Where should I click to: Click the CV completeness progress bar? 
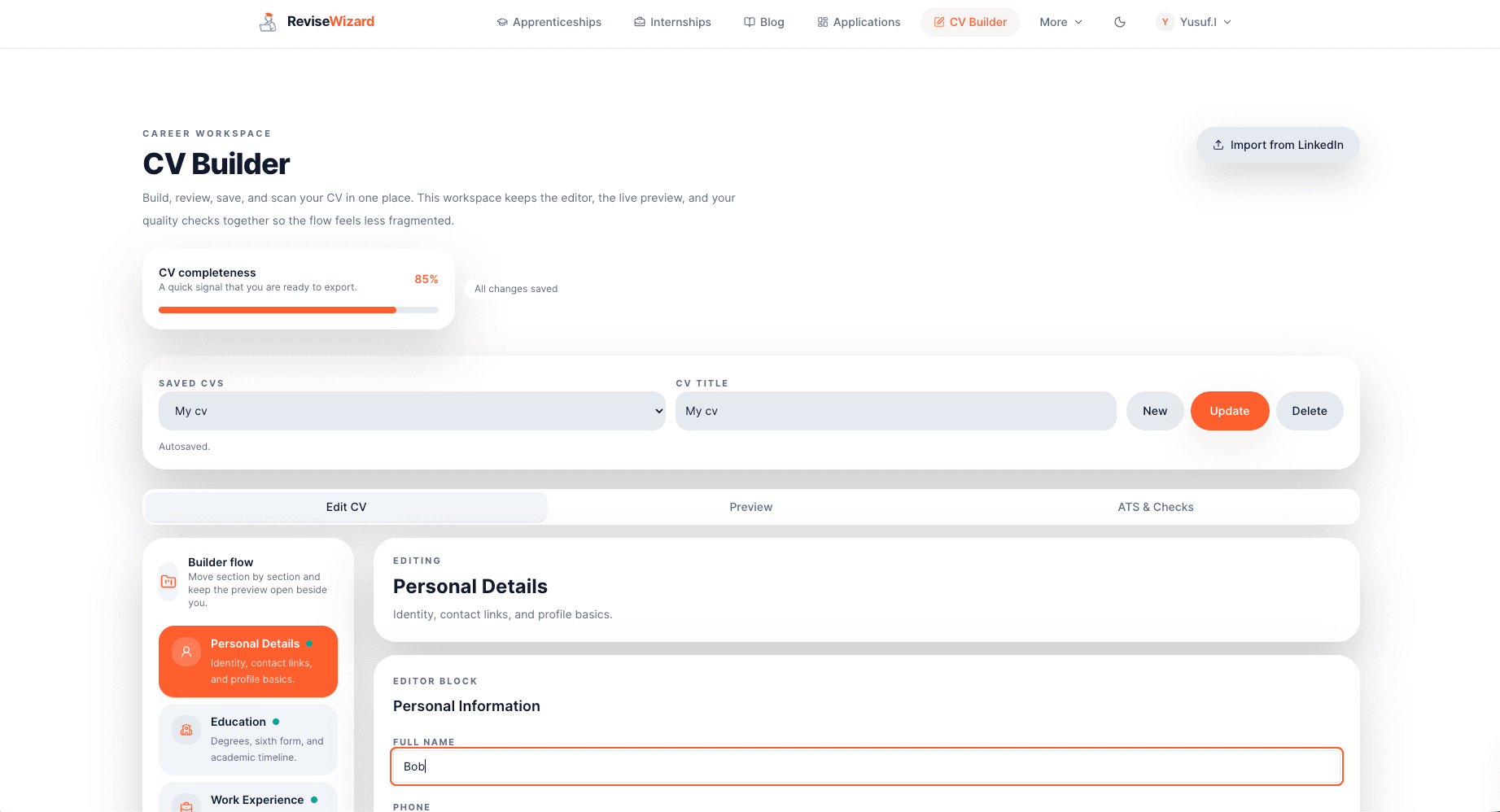click(x=299, y=310)
